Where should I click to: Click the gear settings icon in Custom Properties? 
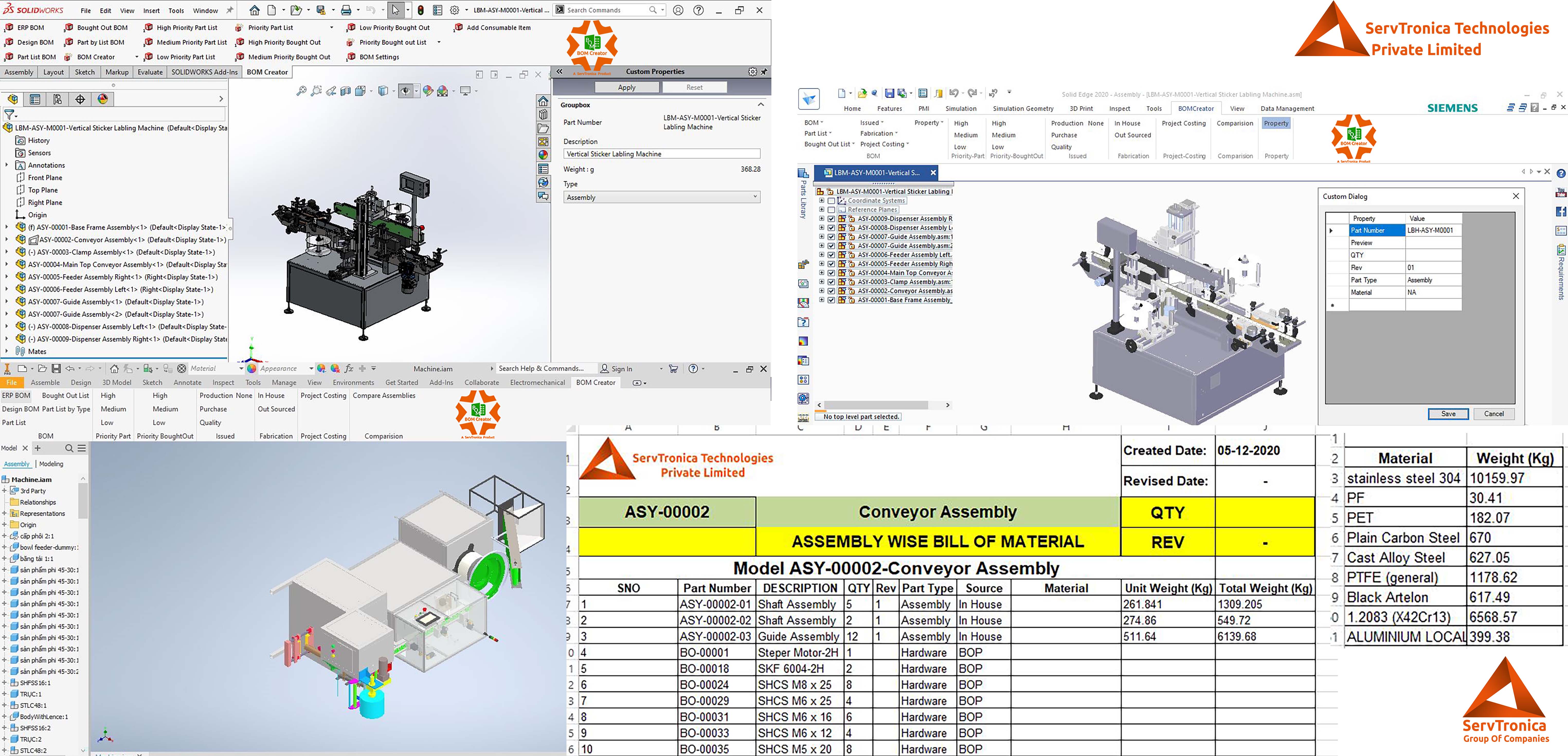tap(752, 72)
